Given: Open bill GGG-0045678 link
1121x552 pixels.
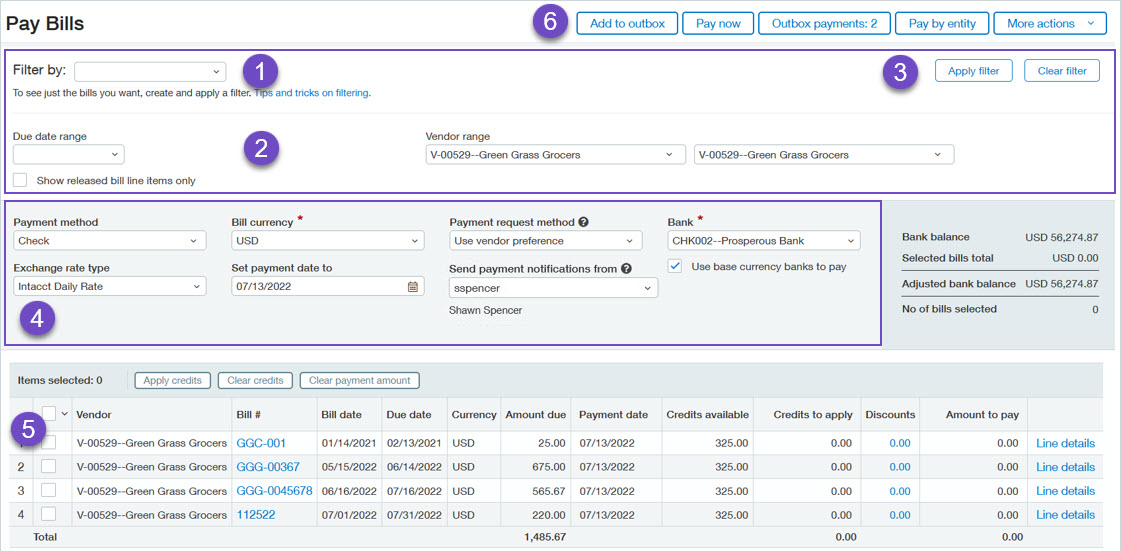Looking at the screenshot, I should [x=274, y=491].
